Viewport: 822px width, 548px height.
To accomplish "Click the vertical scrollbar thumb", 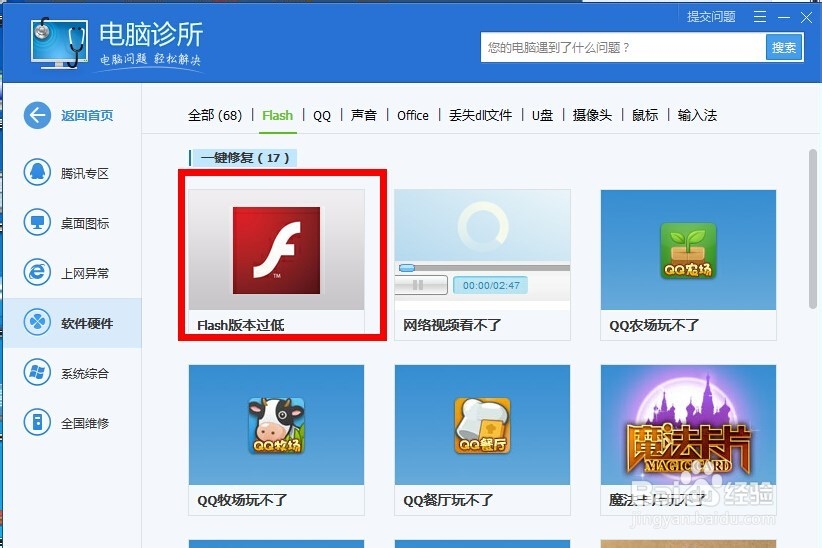I will [x=813, y=229].
